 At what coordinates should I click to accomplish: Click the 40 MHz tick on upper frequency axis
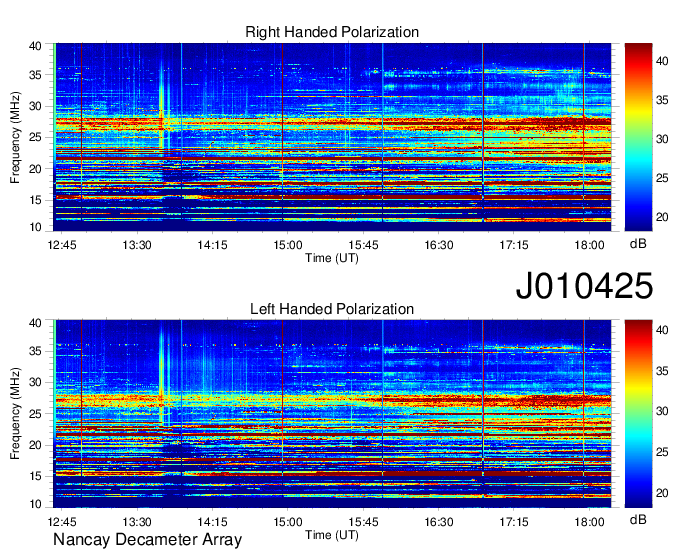pos(36,46)
